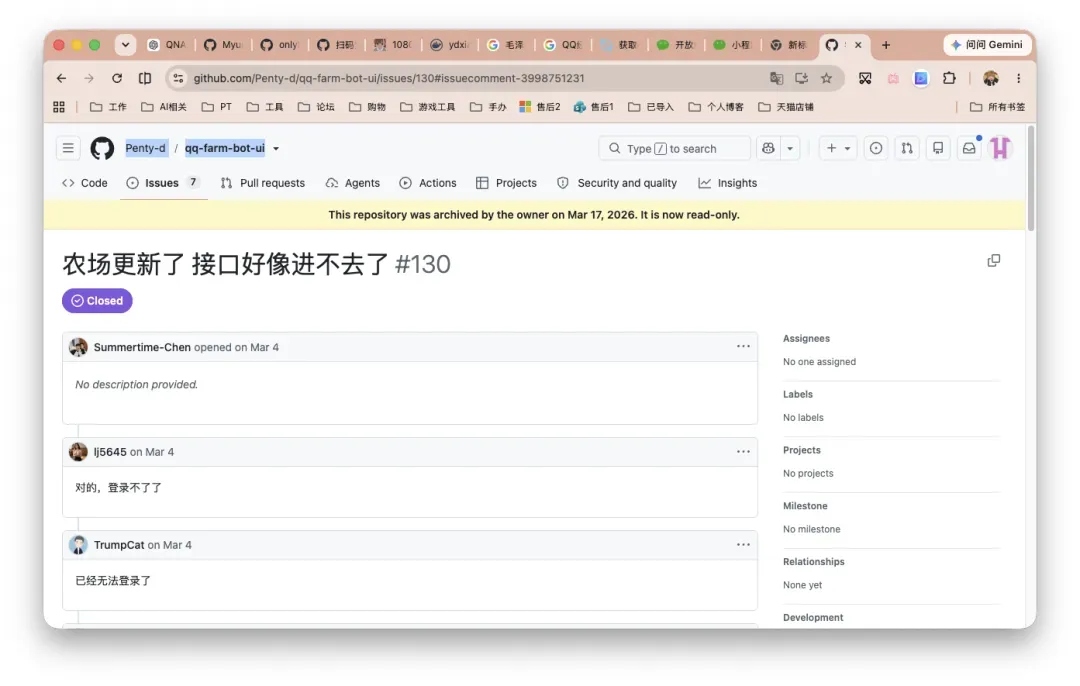Click the Closed status badge
Viewport: 1080px width, 686px height.
[x=97, y=301]
